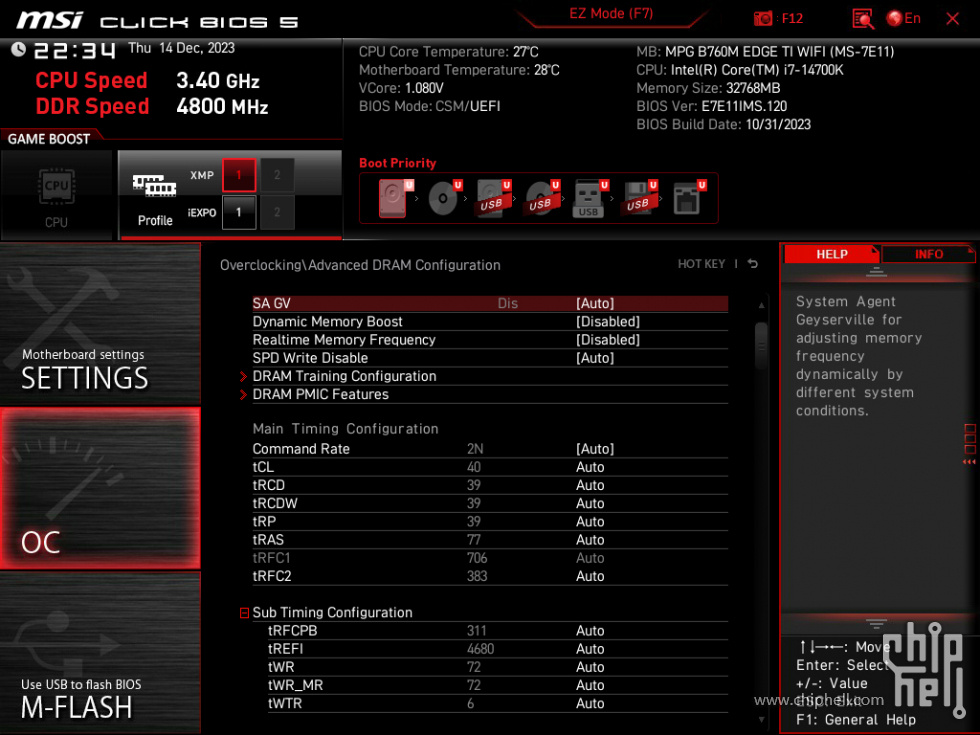Click the memory Profile RAM icon
The height and width of the screenshot is (735, 980).
point(154,186)
